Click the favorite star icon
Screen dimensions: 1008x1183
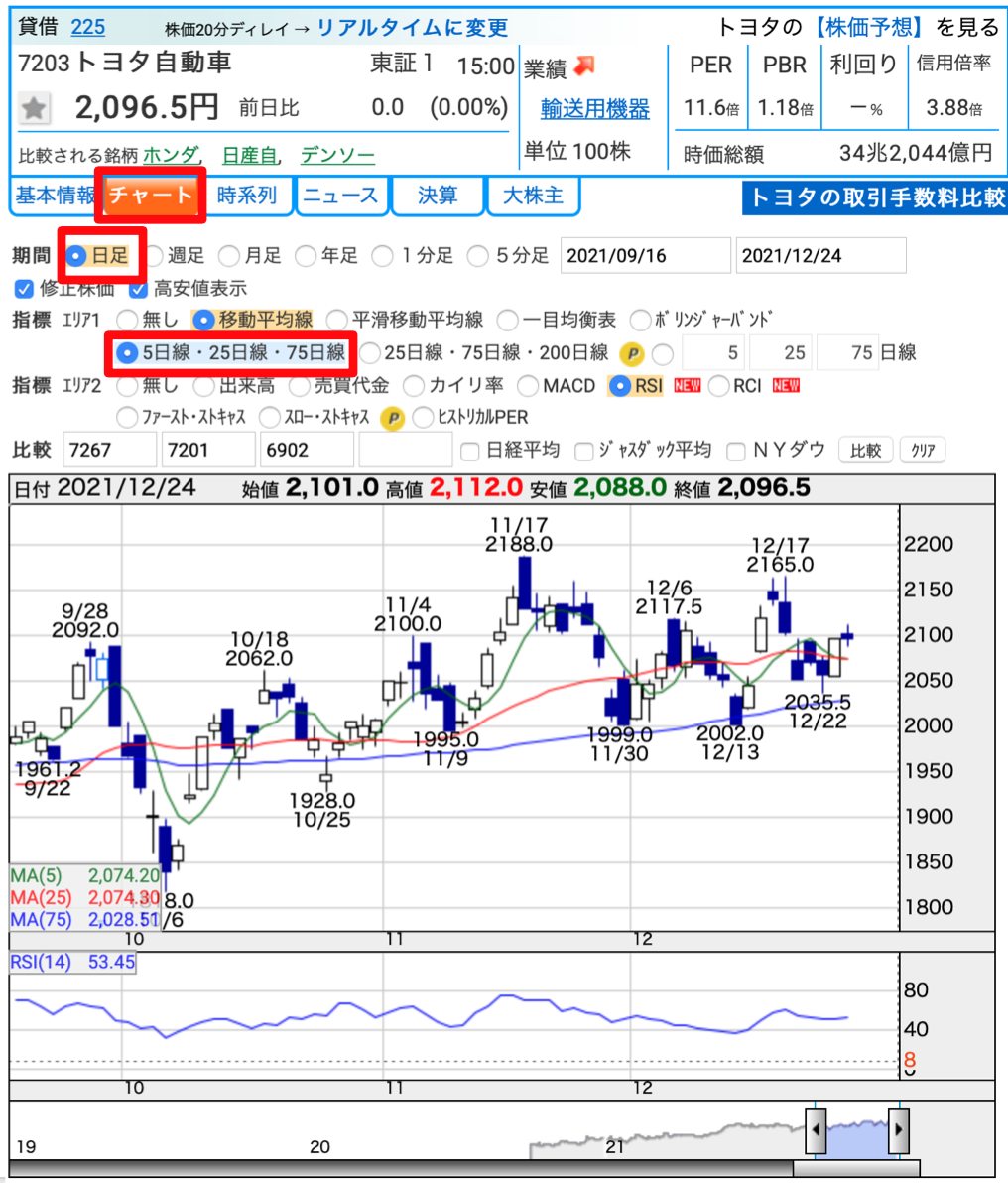pyautogui.click(x=34, y=108)
